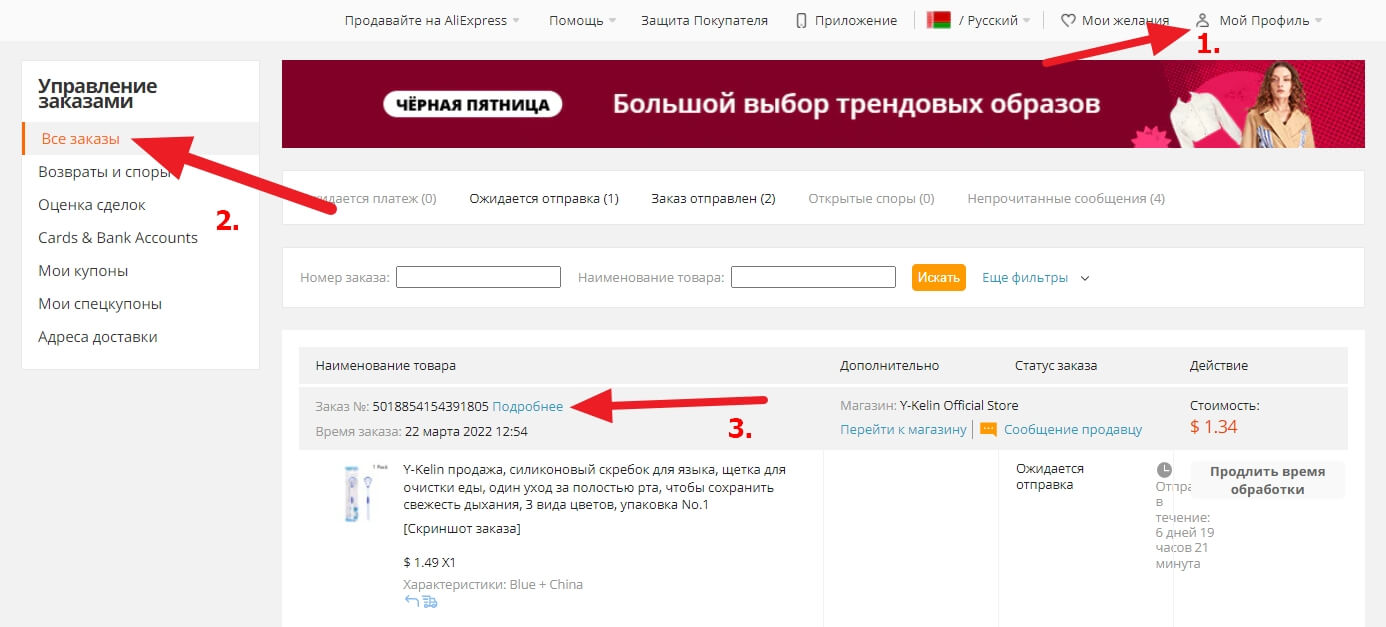
Task: Click the country flag icon
Action: (x=938, y=20)
